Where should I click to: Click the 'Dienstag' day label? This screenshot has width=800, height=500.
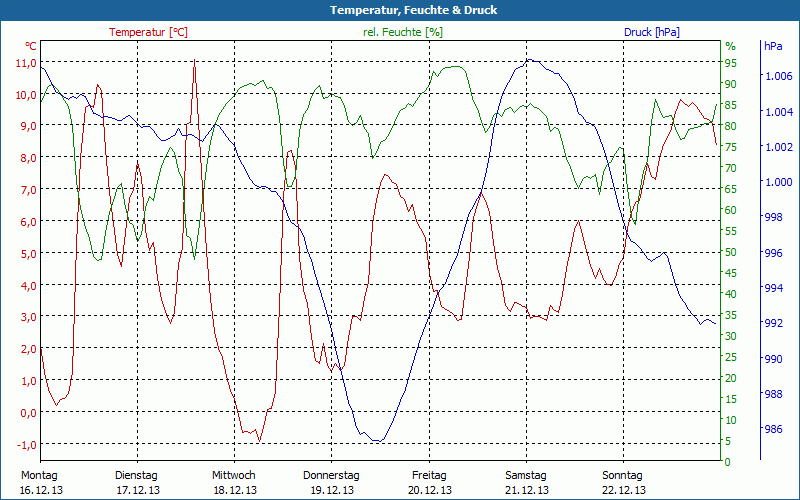click(136, 476)
